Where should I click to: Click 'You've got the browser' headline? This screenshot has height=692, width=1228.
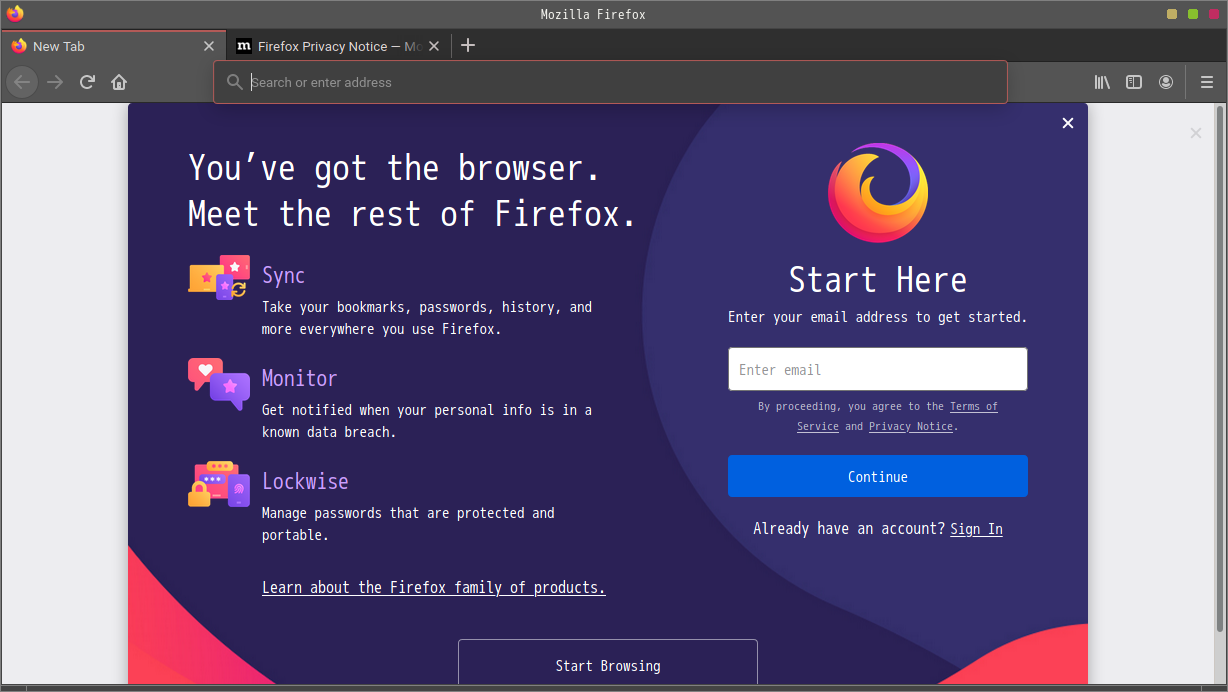point(395,168)
